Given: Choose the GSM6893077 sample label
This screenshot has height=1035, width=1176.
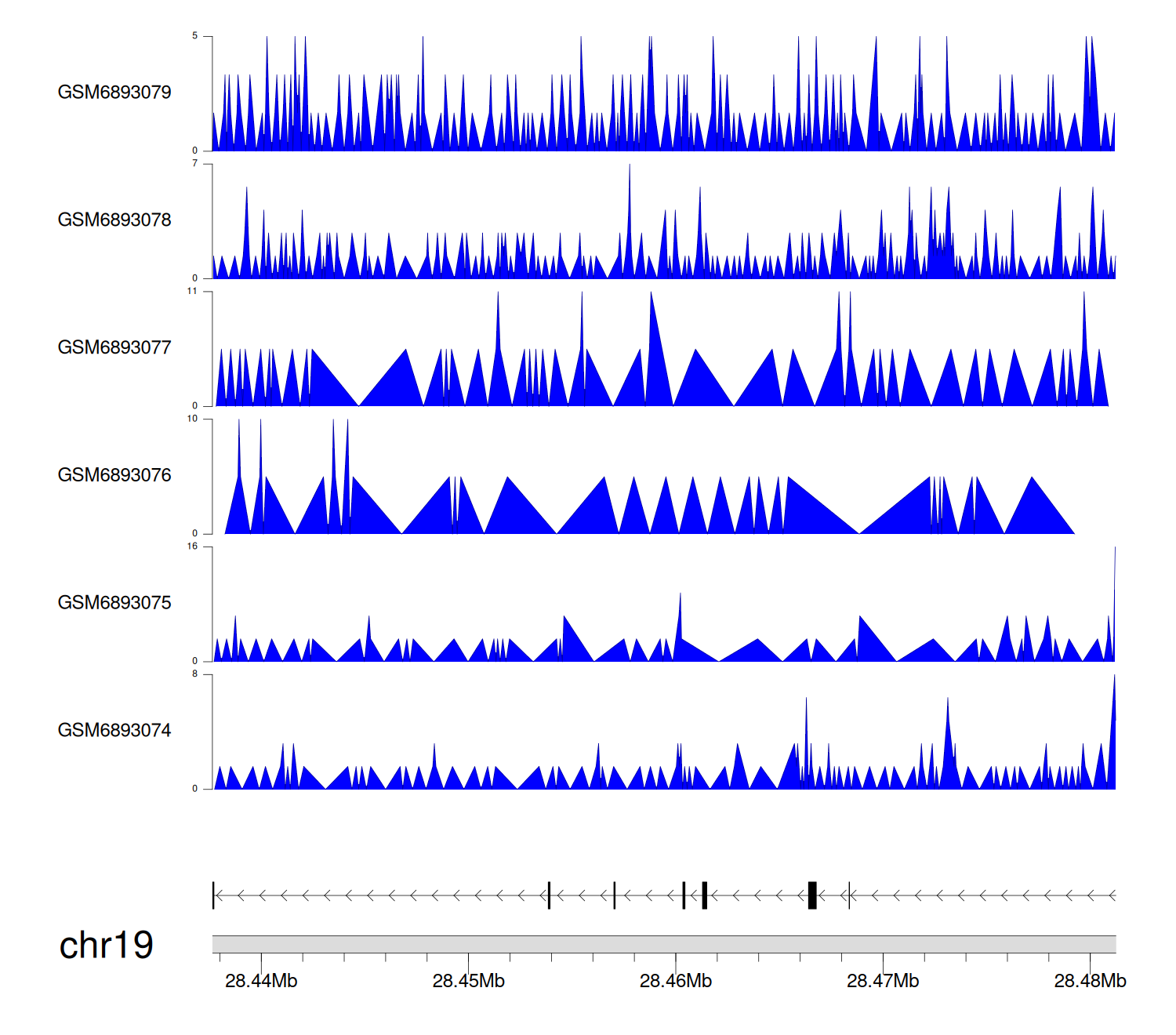Looking at the screenshot, I should pyautogui.click(x=114, y=347).
